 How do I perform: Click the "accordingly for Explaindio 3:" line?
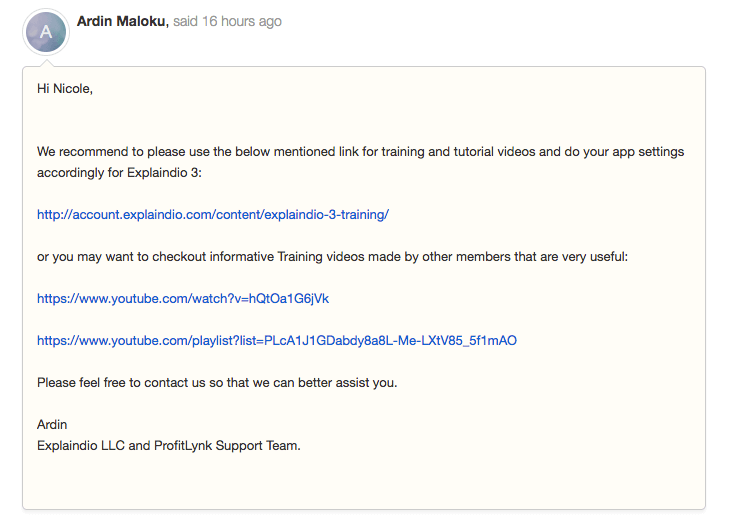[119, 173]
